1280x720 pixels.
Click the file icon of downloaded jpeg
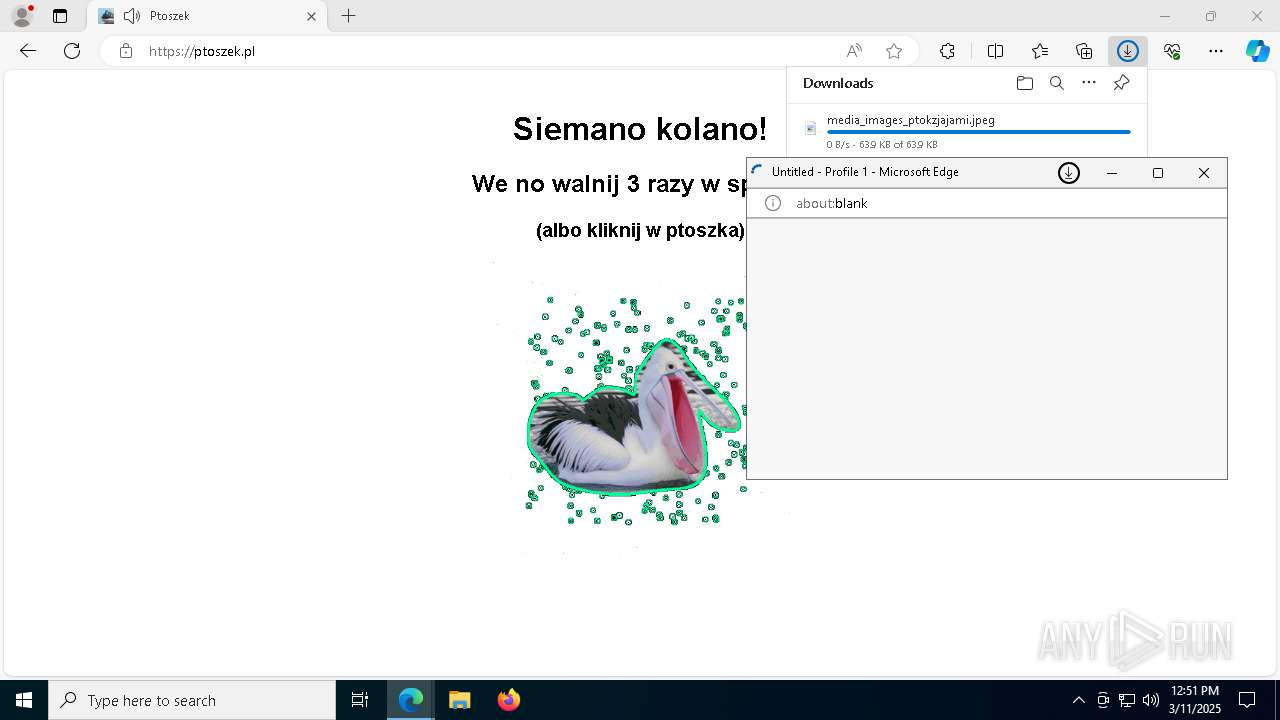point(811,128)
